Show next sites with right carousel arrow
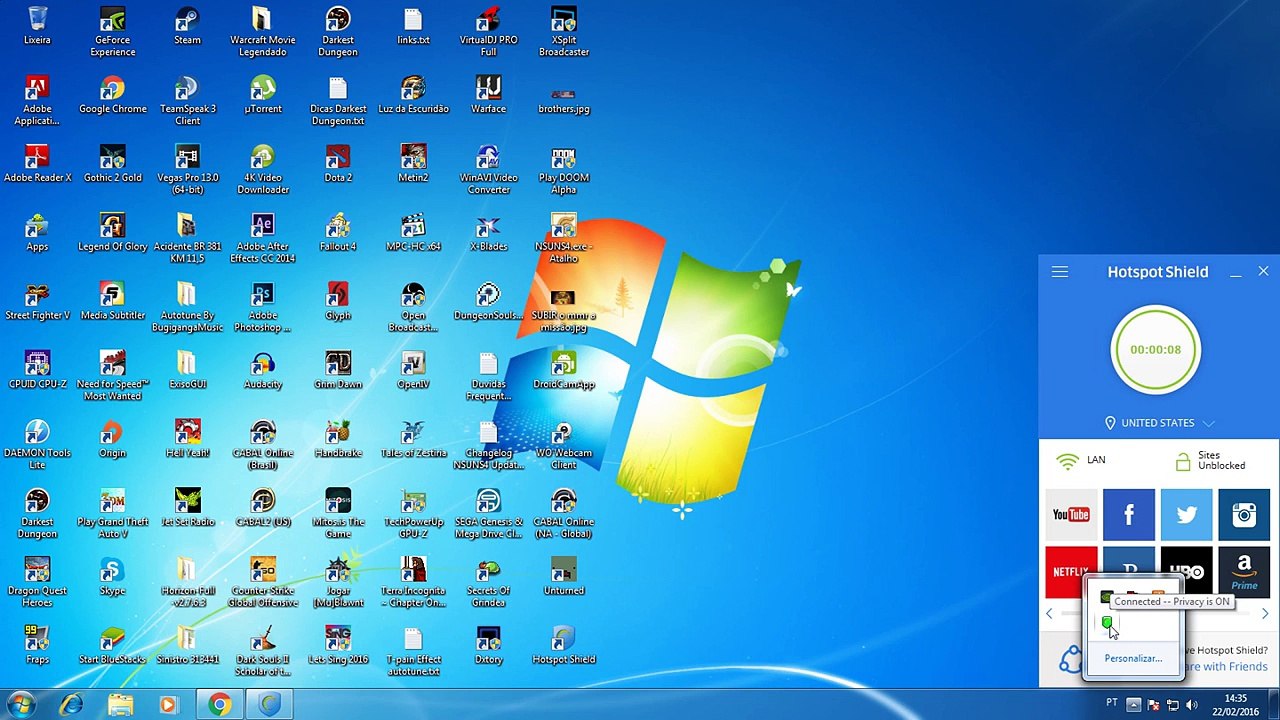 coord(1264,614)
